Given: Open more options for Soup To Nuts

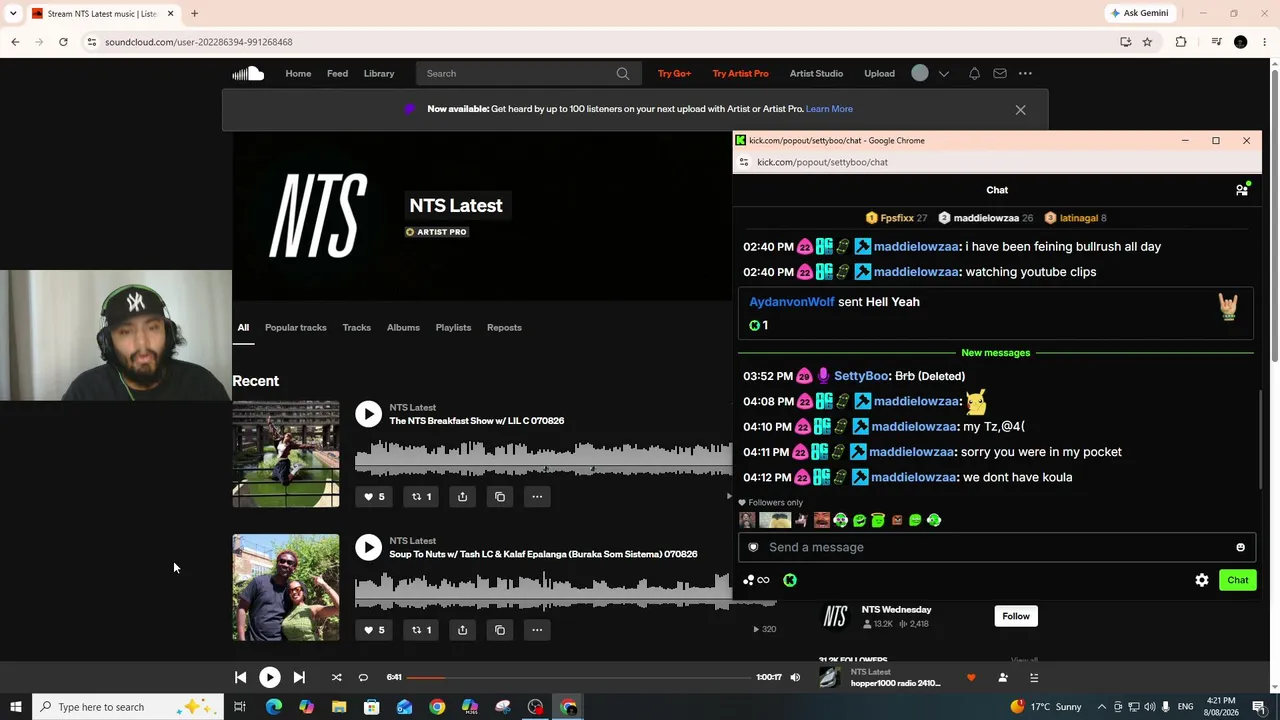Looking at the screenshot, I should [x=537, y=630].
